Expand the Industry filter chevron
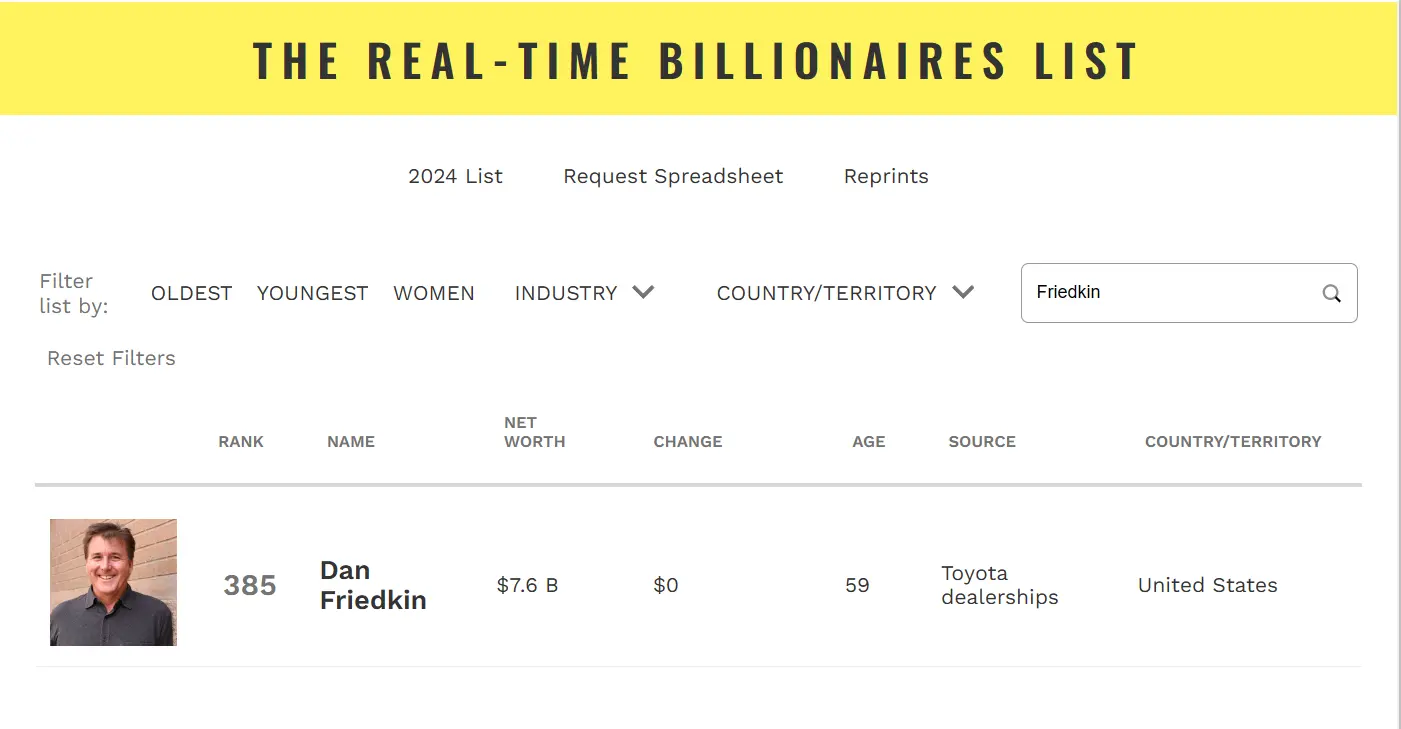This screenshot has width=1401, height=729. click(x=643, y=292)
